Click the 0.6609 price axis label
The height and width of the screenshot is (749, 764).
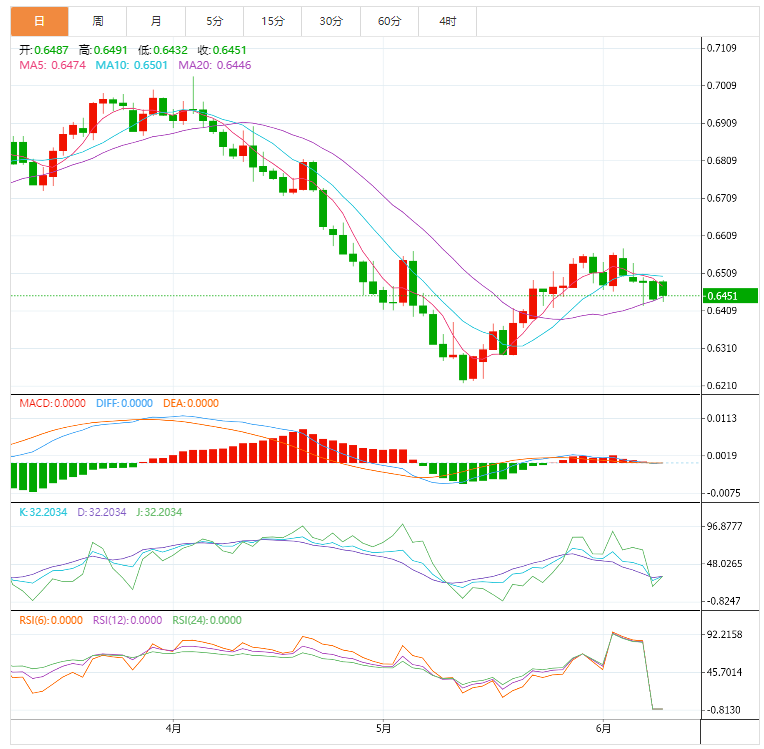tap(722, 235)
